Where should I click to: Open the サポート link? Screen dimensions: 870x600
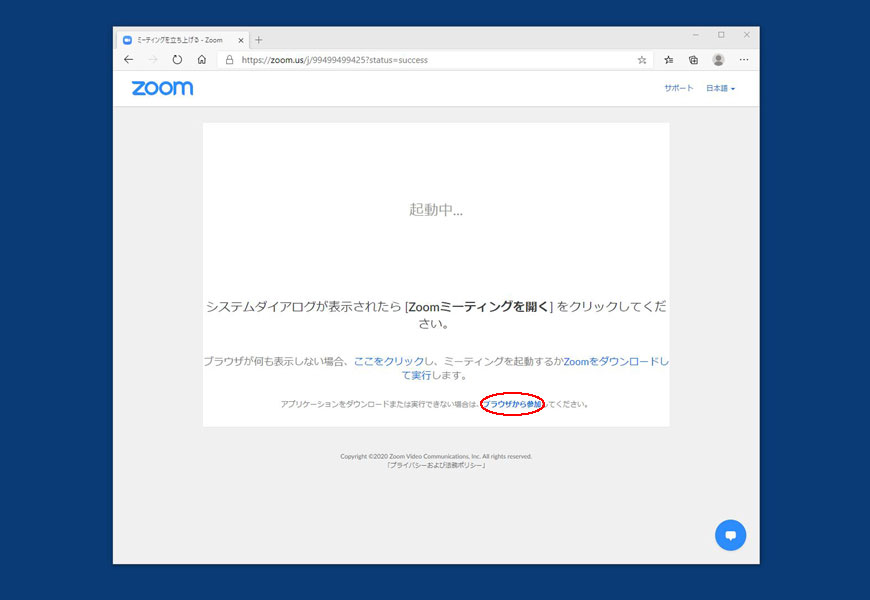(x=679, y=88)
